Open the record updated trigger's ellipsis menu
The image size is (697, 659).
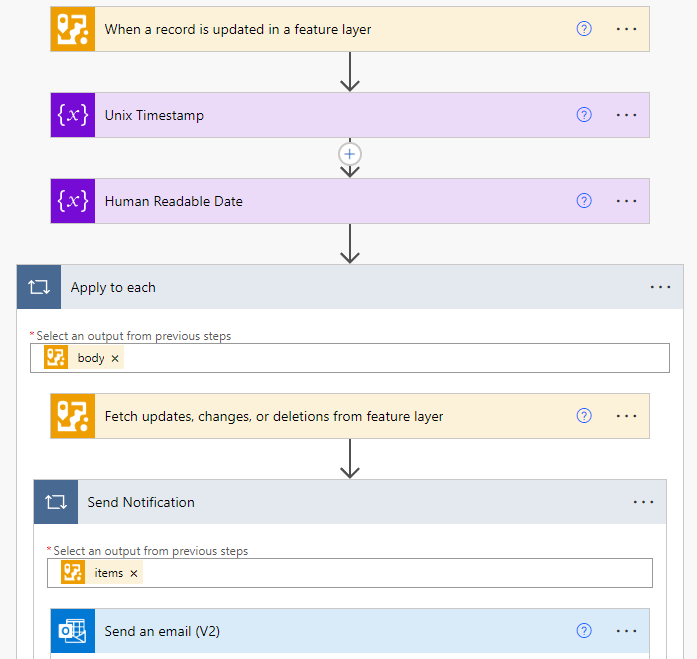627,29
